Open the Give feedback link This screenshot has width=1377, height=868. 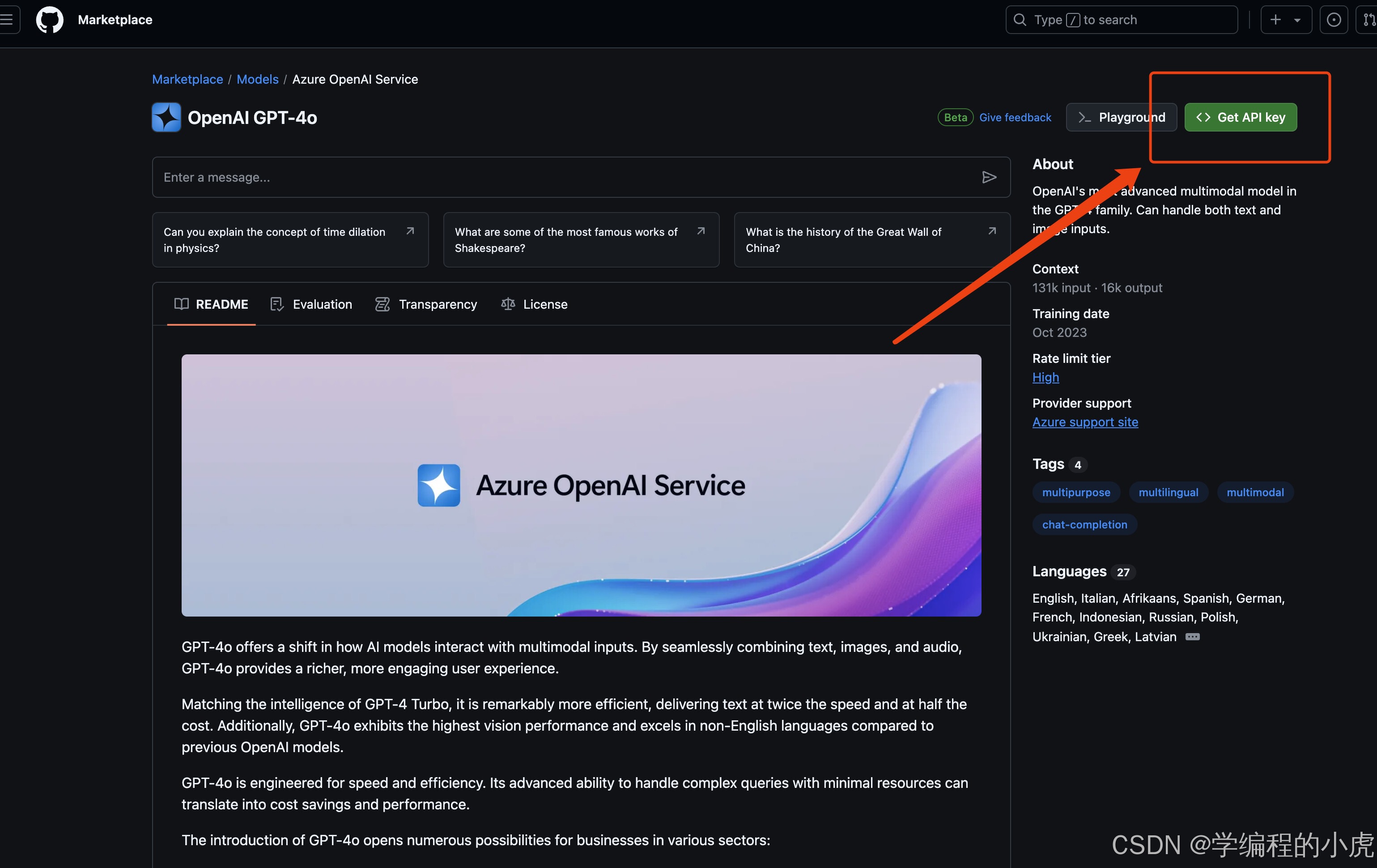pyautogui.click(x=1015, y=117)
